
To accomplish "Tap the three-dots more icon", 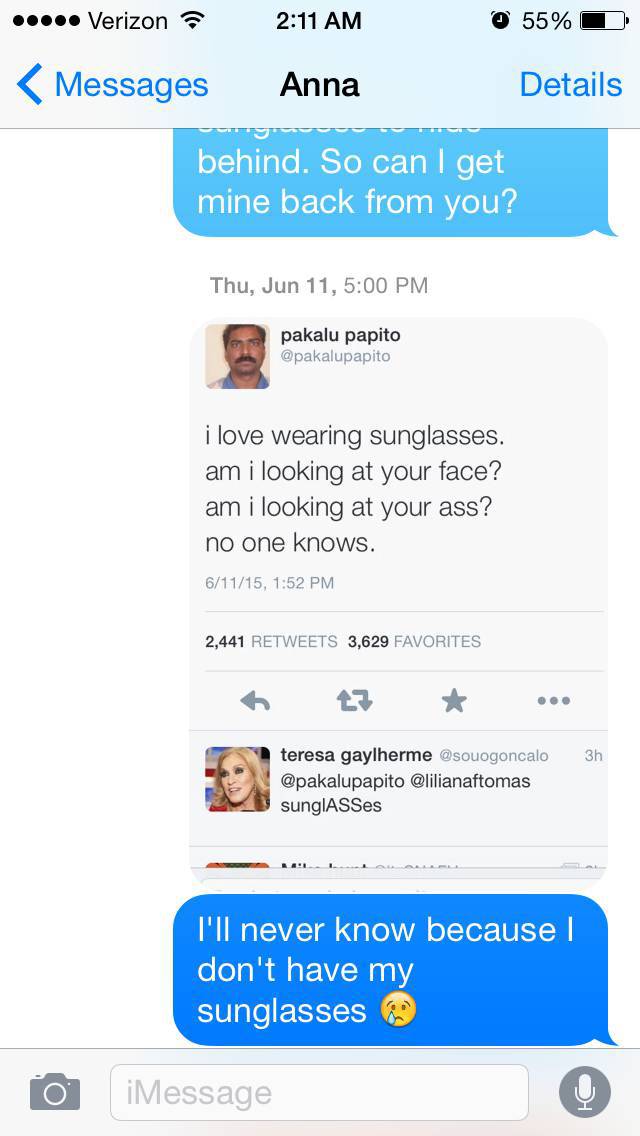I will (x=553, y=701).
